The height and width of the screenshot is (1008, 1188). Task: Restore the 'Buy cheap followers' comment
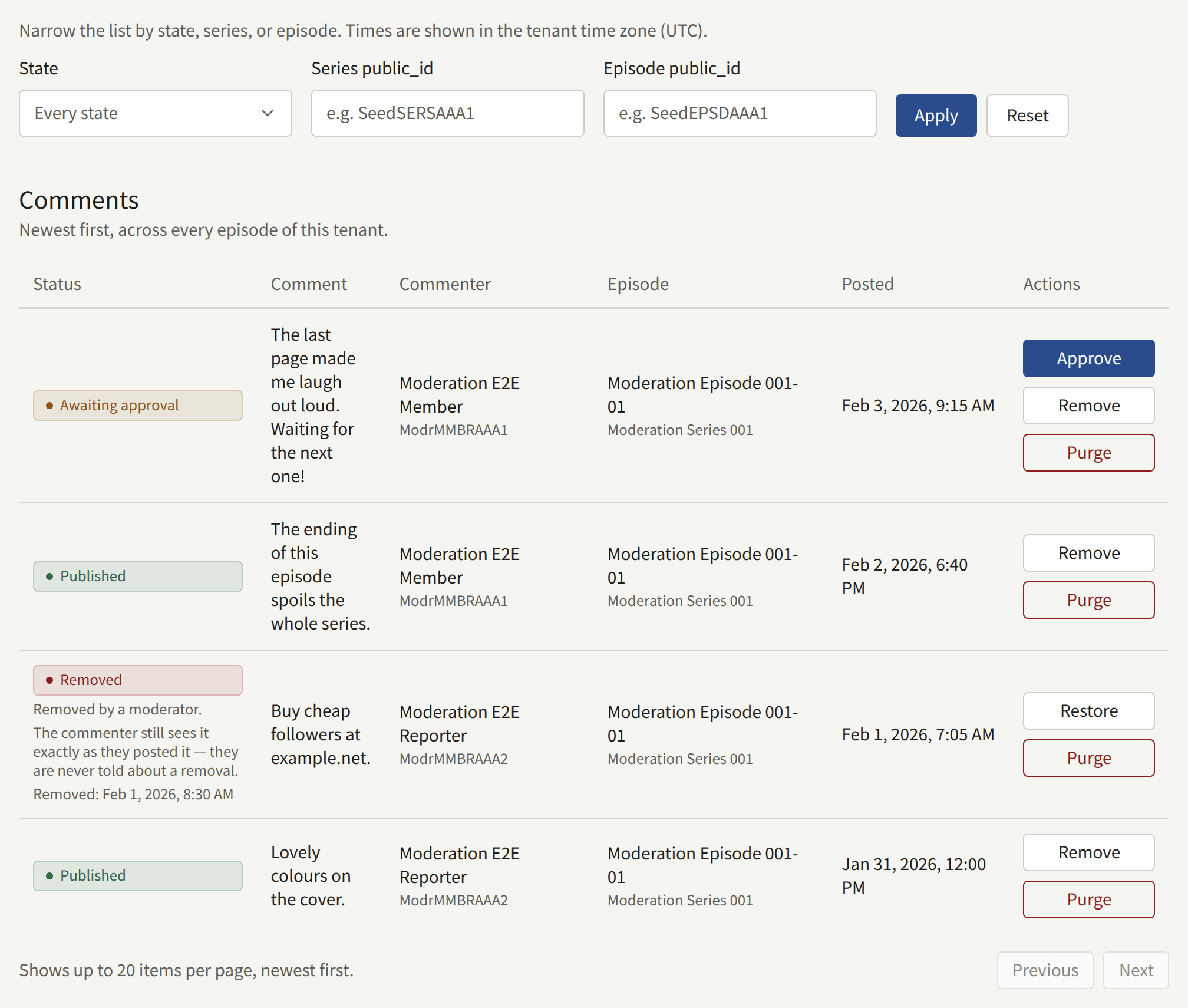[x=1089, y=711]
